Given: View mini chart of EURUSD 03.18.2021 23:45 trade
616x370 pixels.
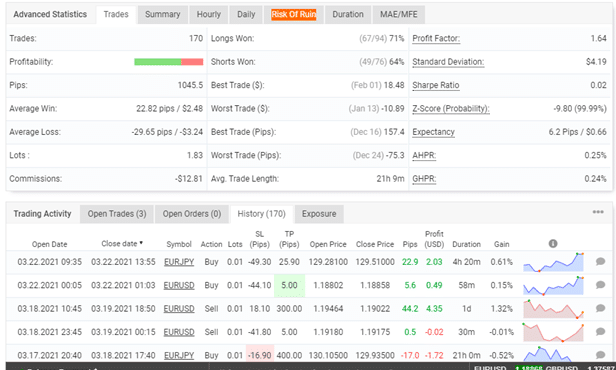Looking at the screenshot, I should (554, 333).
